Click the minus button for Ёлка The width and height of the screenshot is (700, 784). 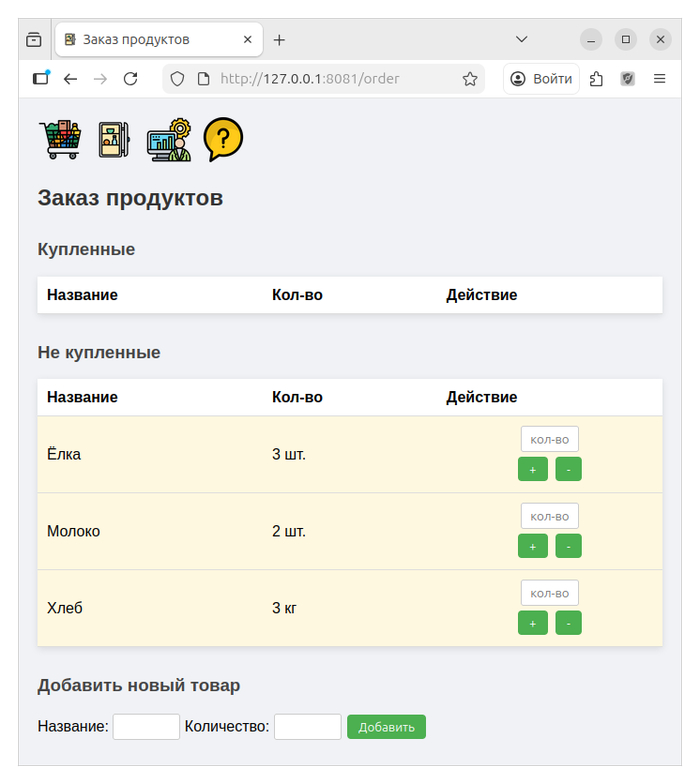568,470
